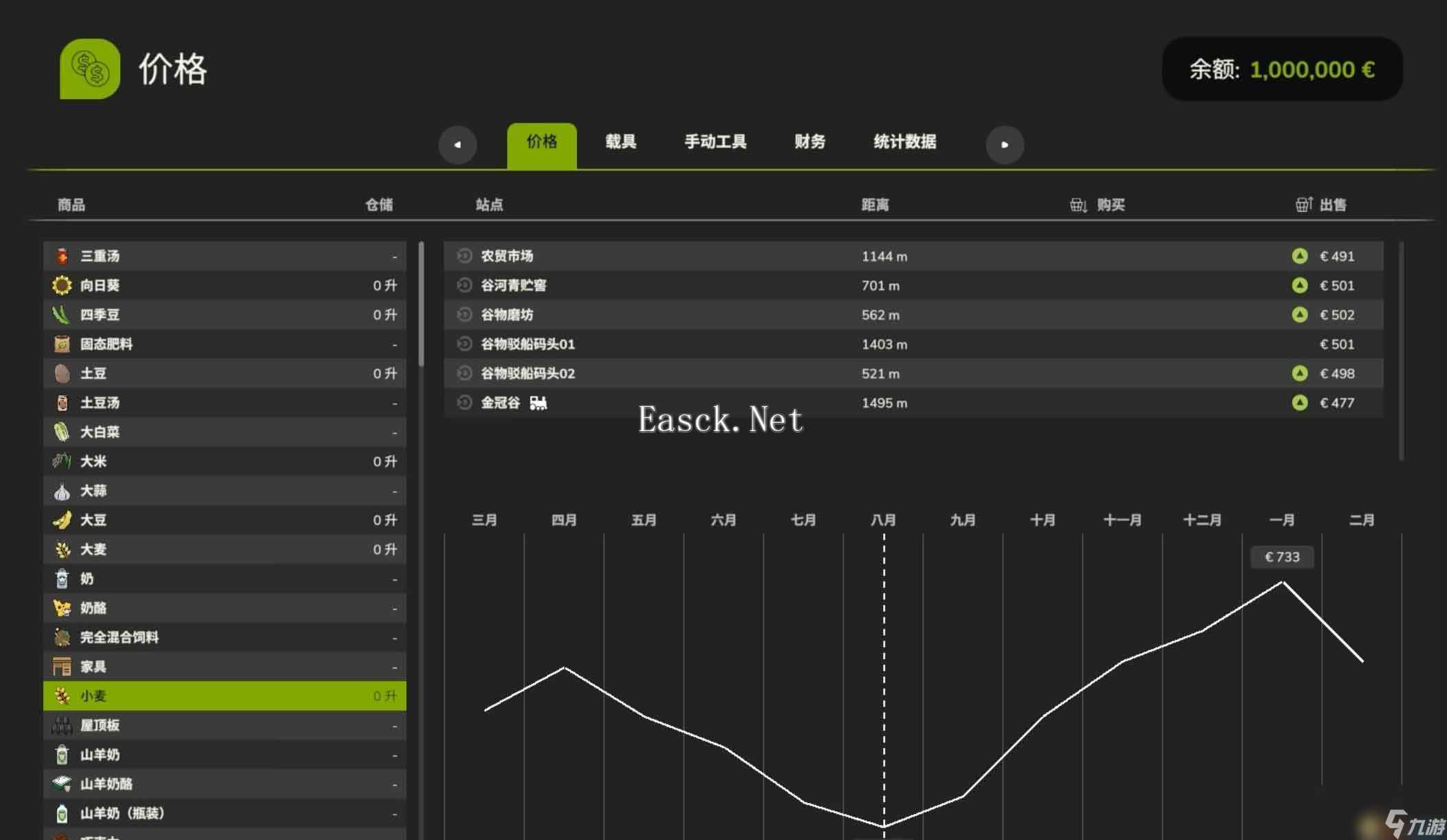
Task: Switch to the 载具 tab
Action: click(620, 142)
